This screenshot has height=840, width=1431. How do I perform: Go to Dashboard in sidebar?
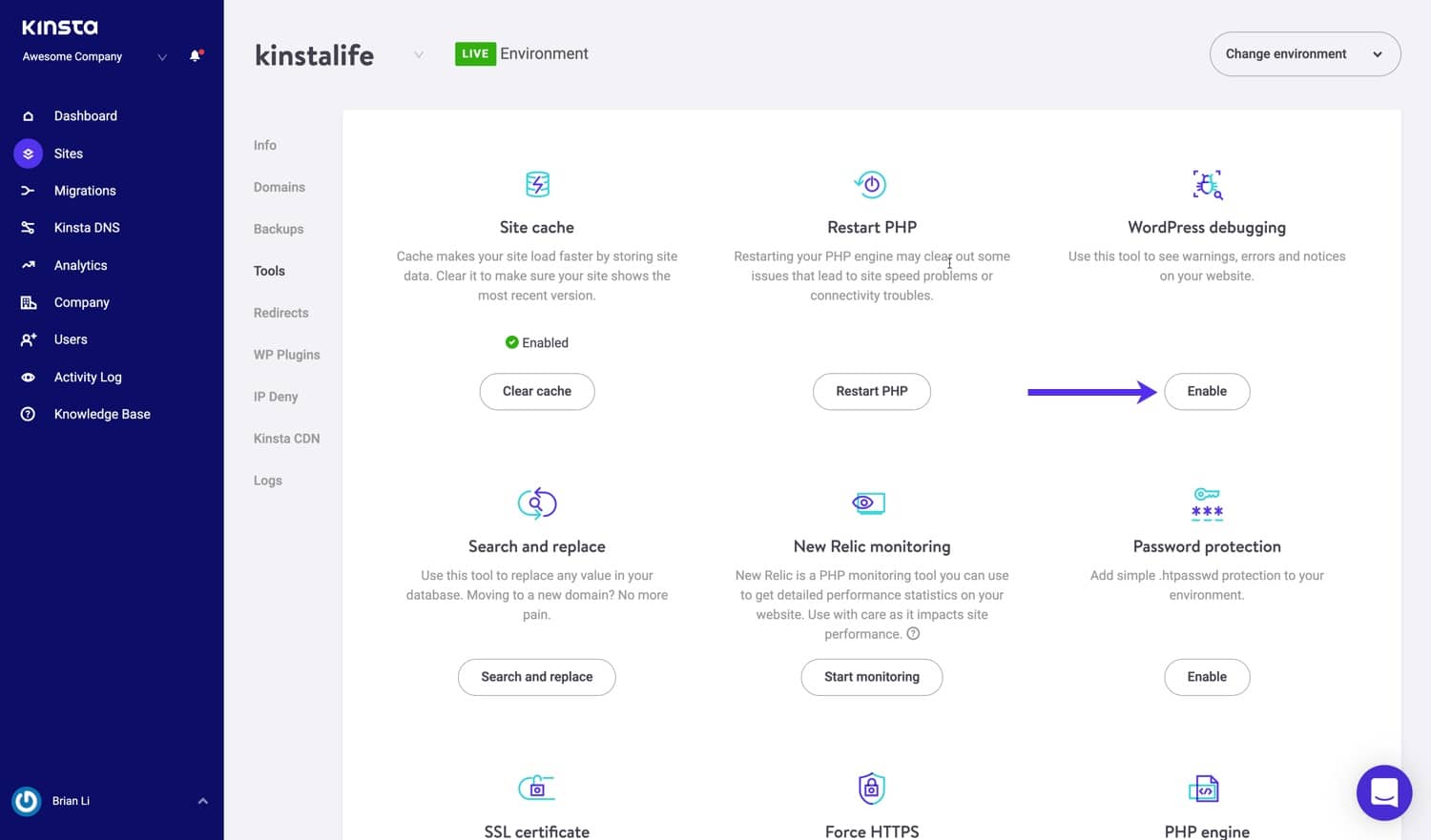tap(86, 116)
